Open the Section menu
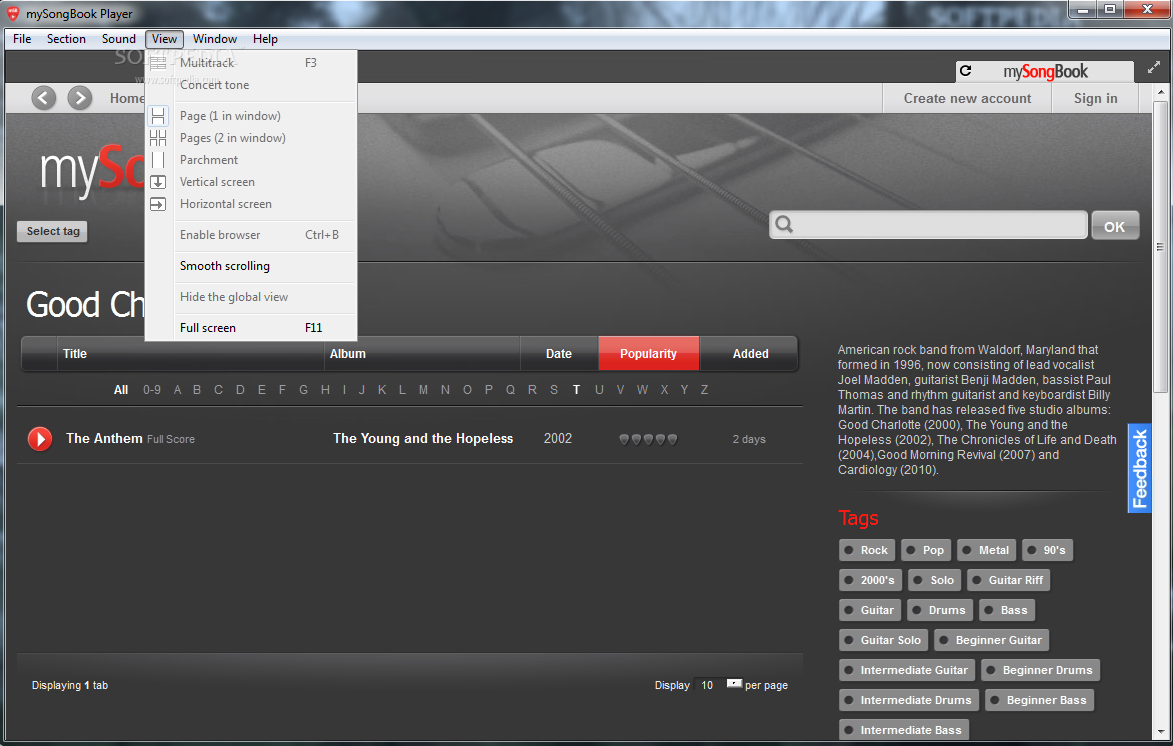The width and height of the screenshot is (1173, 746). 66,39
